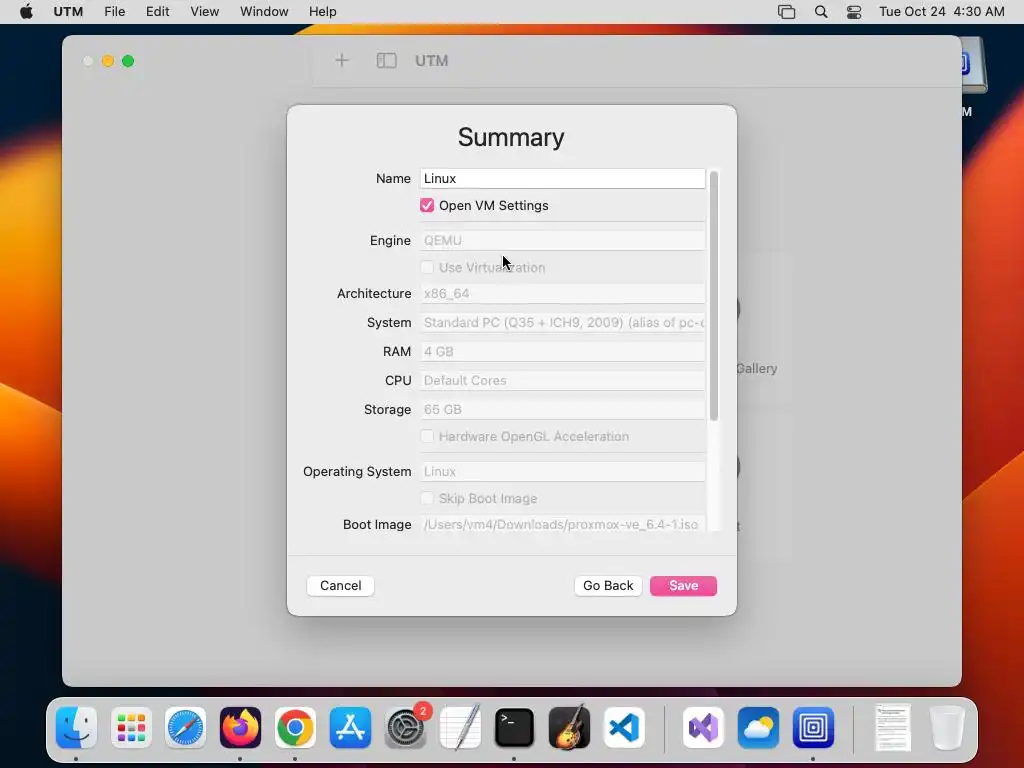This screenshot has height=768, width=1024.
Task: Open the UTM app menu
Action: tap(68, 12)
